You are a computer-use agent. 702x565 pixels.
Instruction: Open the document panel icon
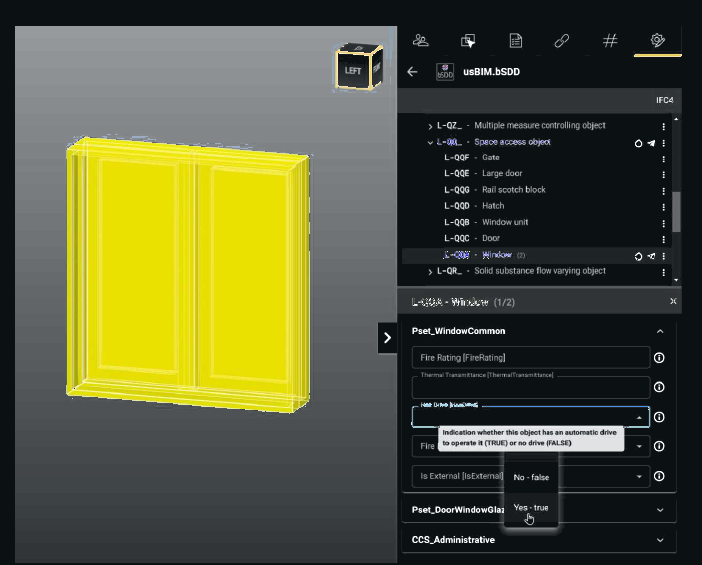(x=516, y=41)
